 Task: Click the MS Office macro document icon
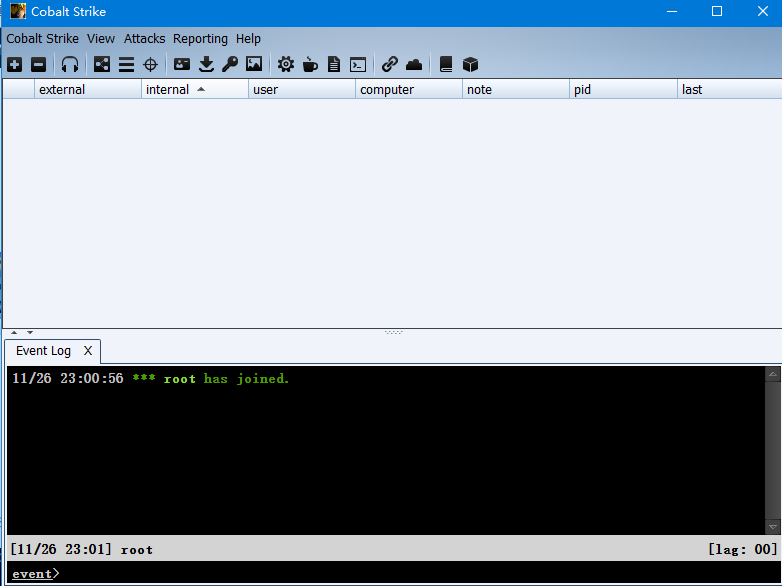(334, 64)
